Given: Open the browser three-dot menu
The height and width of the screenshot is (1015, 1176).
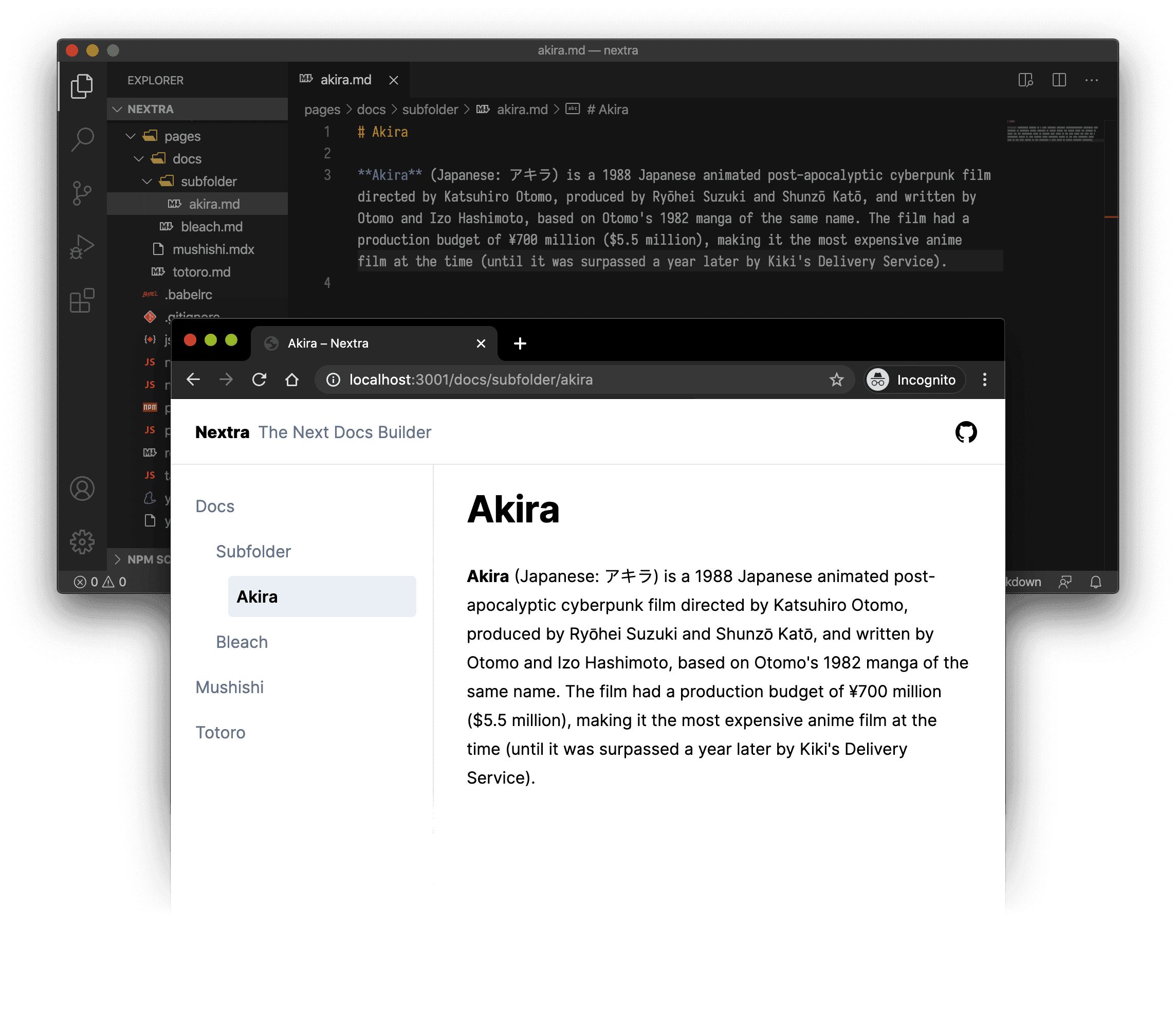Looking at the screenshot, I should [985, 379].
